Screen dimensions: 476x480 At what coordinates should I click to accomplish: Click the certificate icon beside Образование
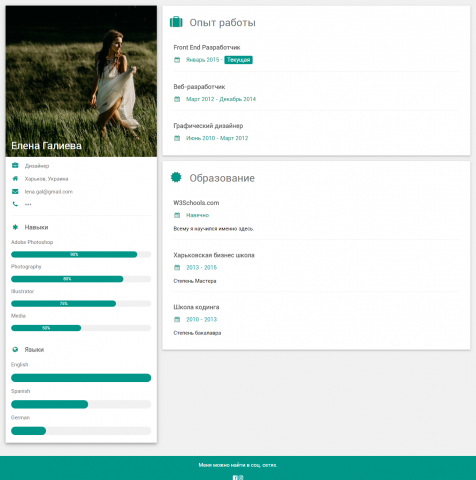(x=176, y=177)
